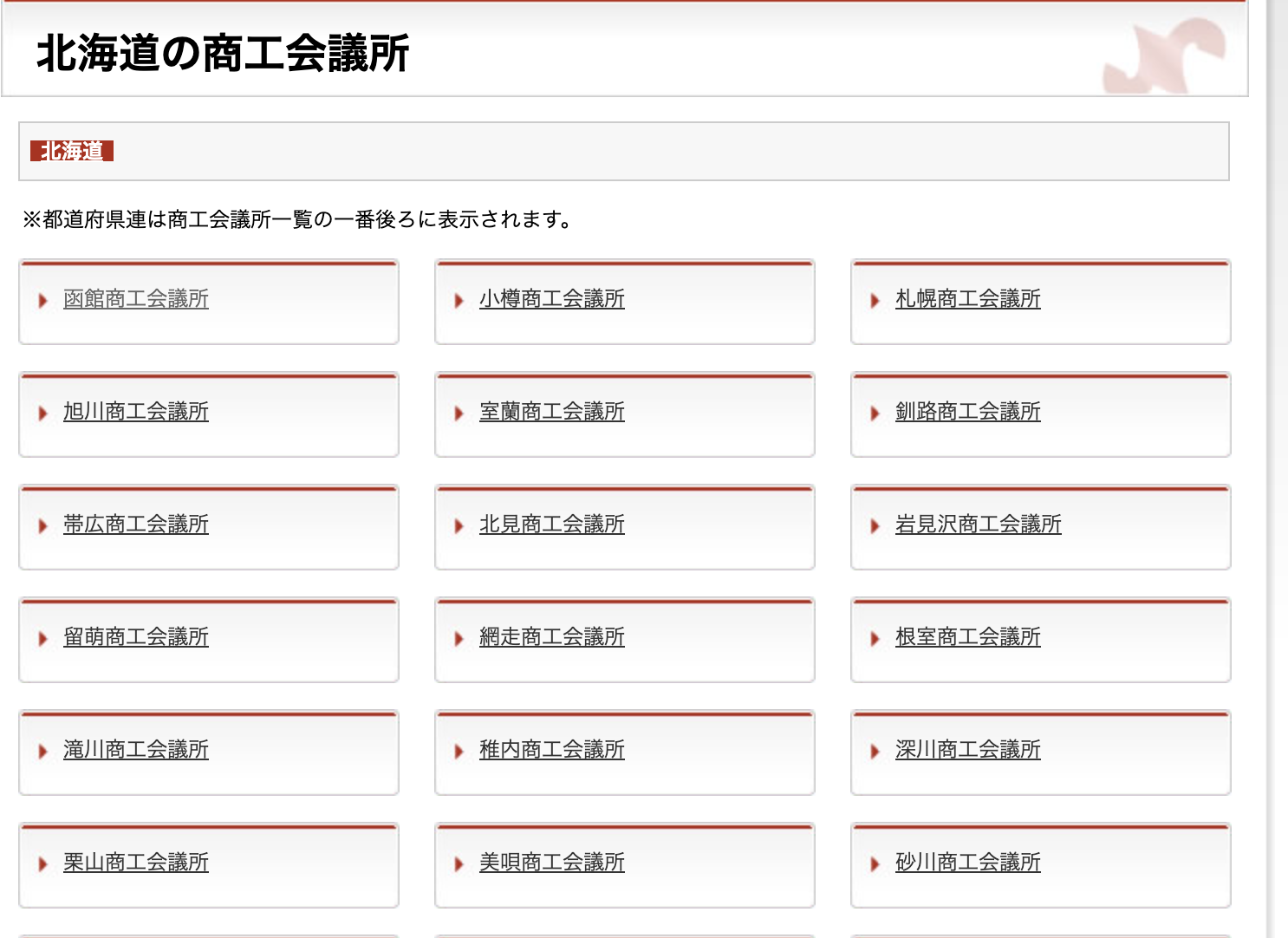
Task: Click the note starting with ※都道府県連は
Action: click(x=297, y=220)
